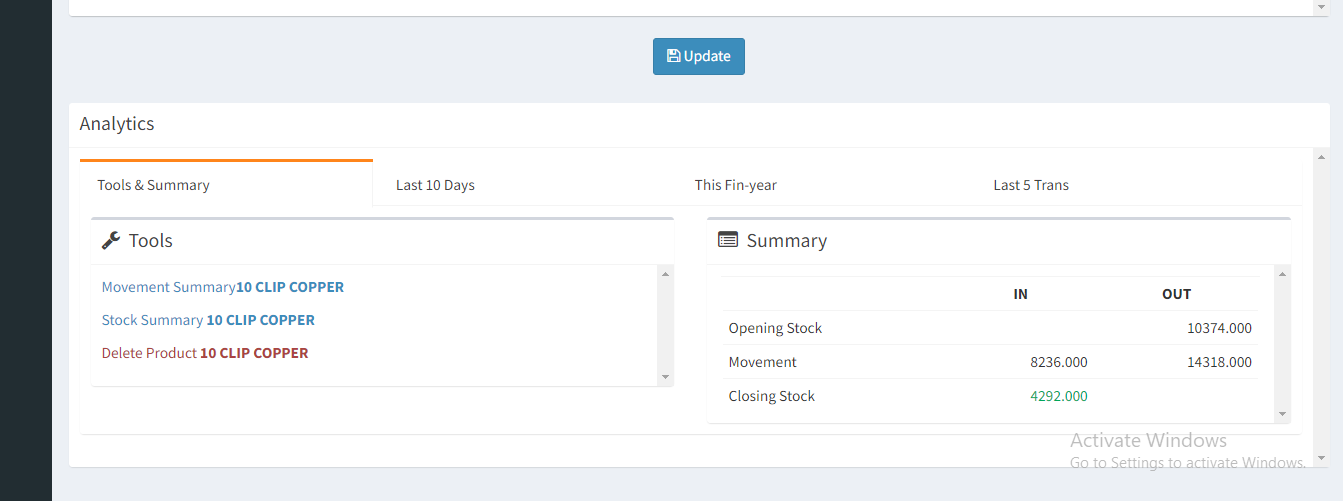Click the Opening Stock value 10374.000
This screenshot has height=501, width=1343.
point(1219,328)
